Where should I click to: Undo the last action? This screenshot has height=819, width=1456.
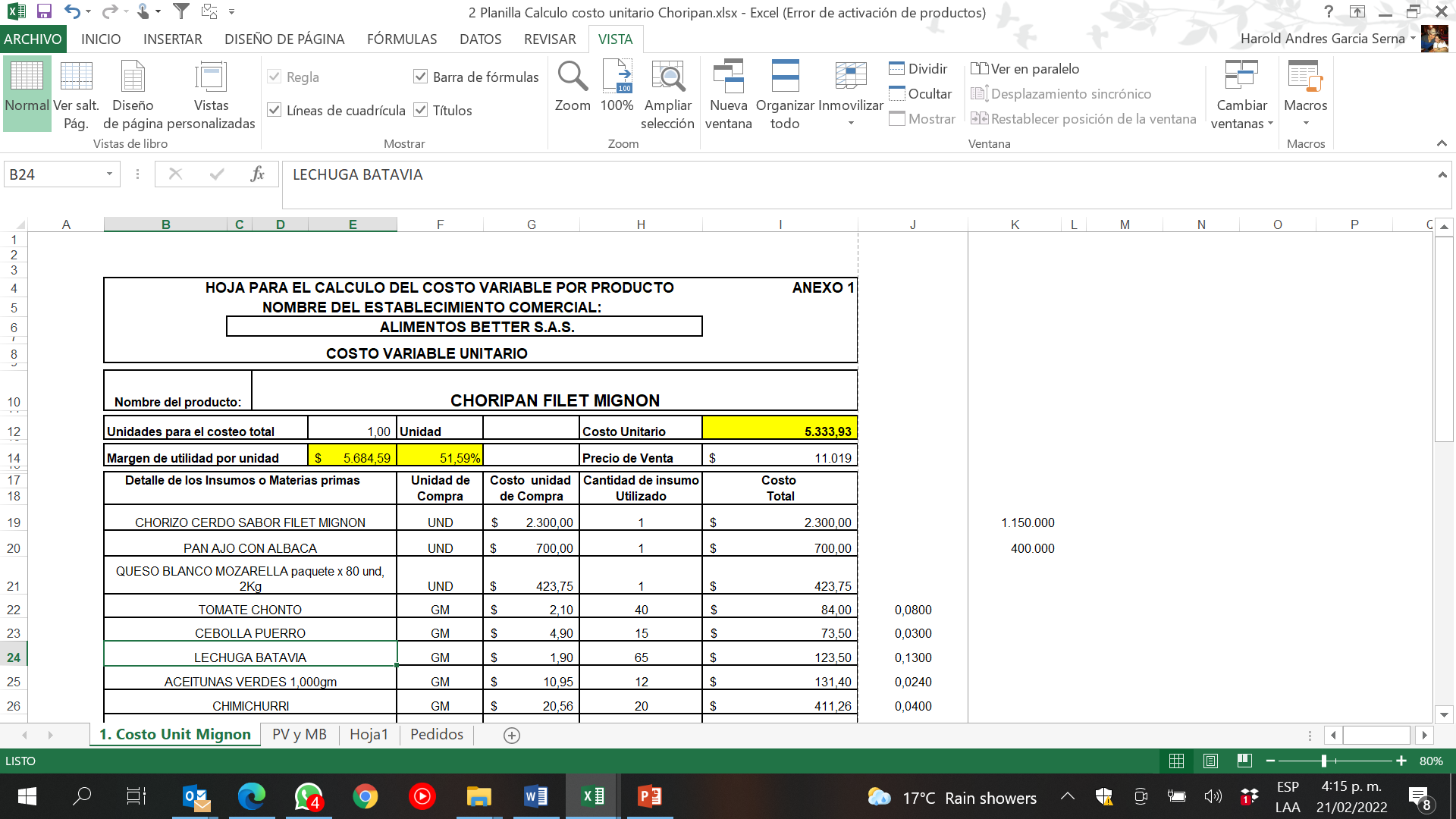[72, 11]
